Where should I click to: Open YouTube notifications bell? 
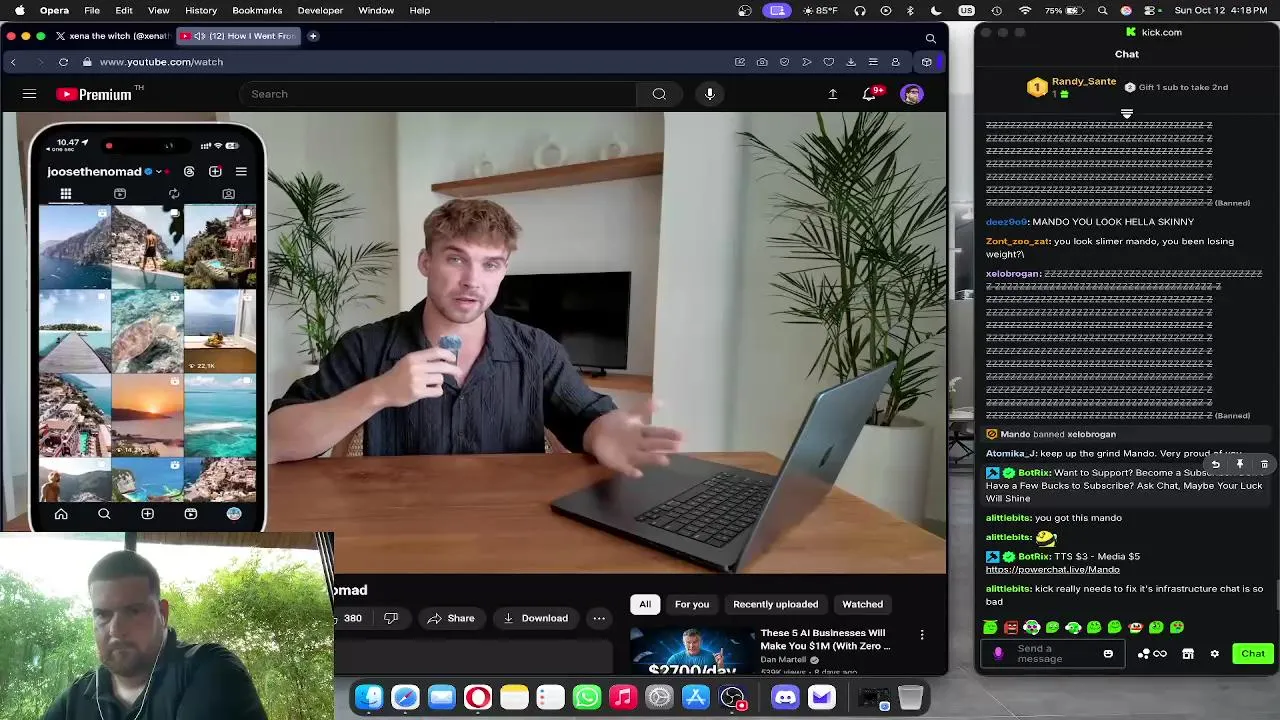pyautogui.click(x=869, y=94)
